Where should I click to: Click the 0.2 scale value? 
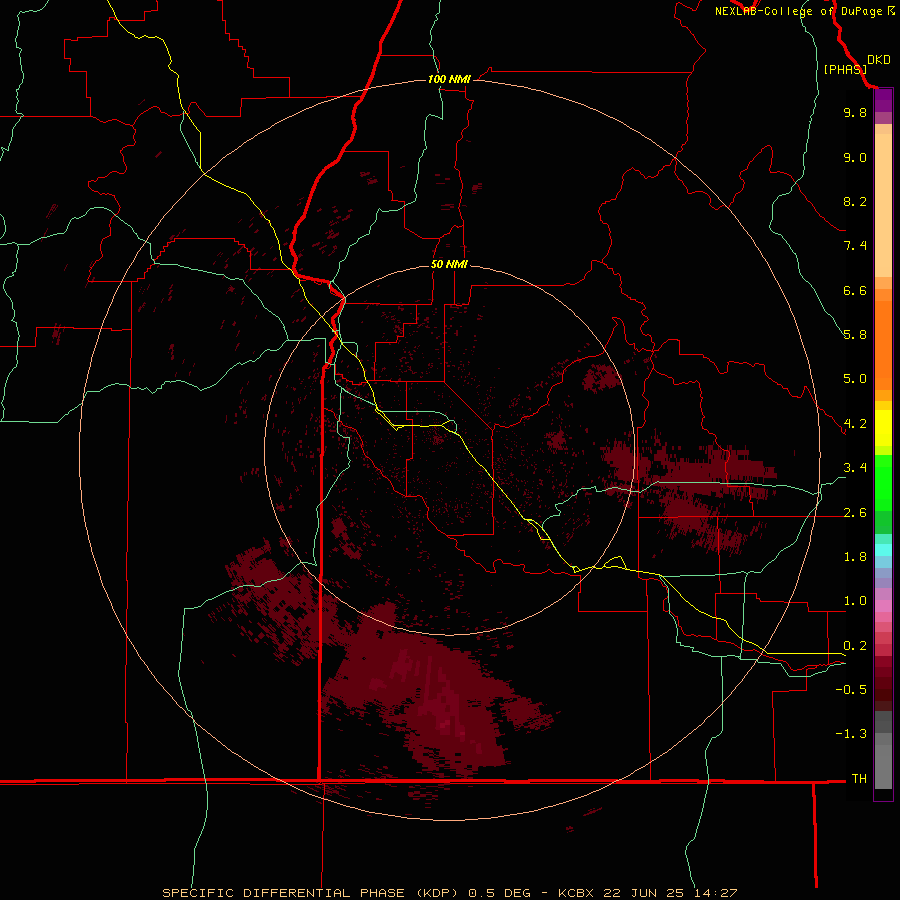pyautogui.click(x=855, y=646)
